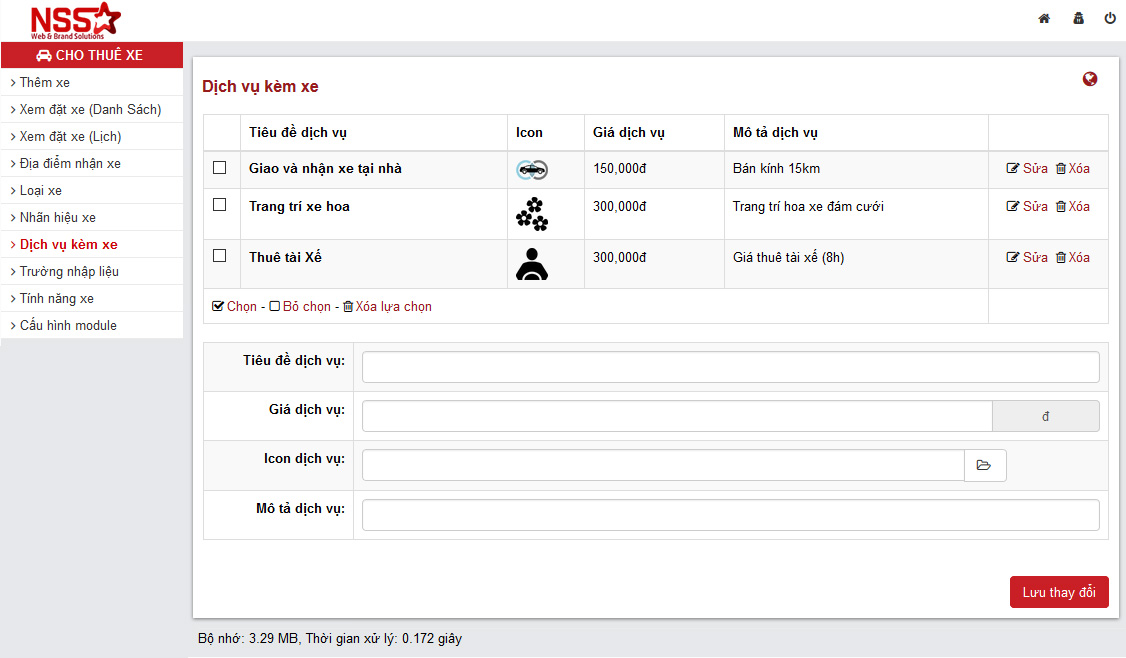Screen dimensions: 1126x658
Task: Toggle the checkbox for Trang trí xe hoa
Action: click(x=220, y=205)
